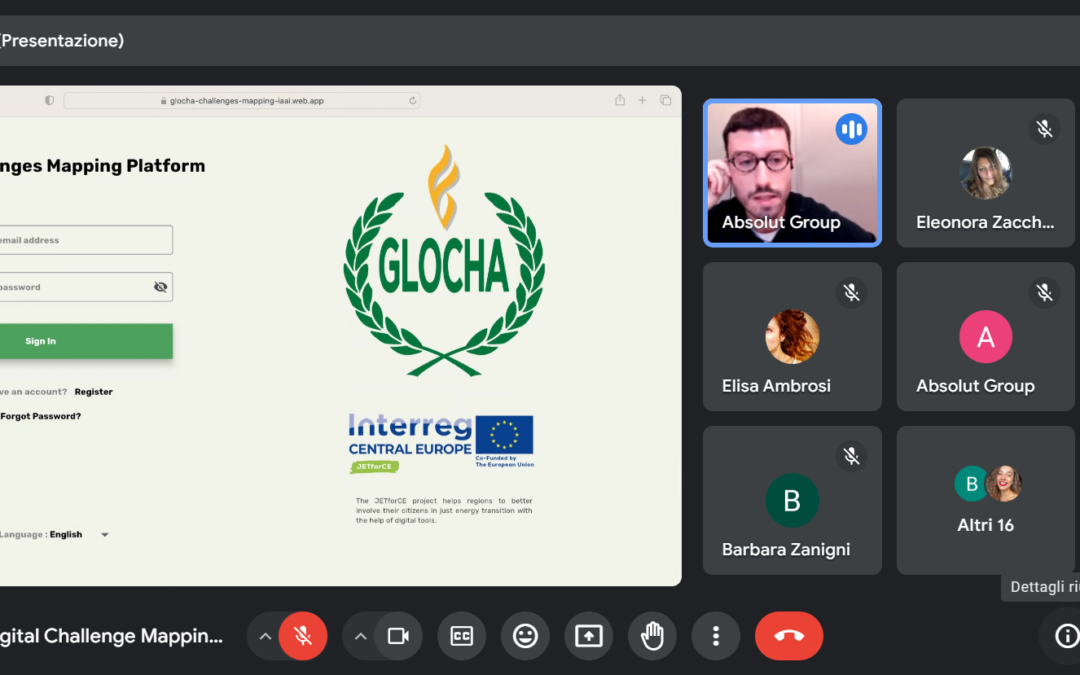Click the Elisa Ambrosi name label
This screenshot has height=675, width=1080.
coord(776,386)
